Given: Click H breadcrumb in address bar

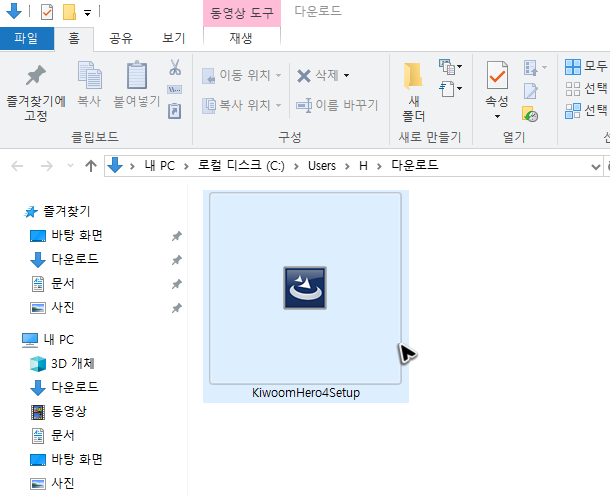Looking at the screenshot, I should click(x=363, y=166).
